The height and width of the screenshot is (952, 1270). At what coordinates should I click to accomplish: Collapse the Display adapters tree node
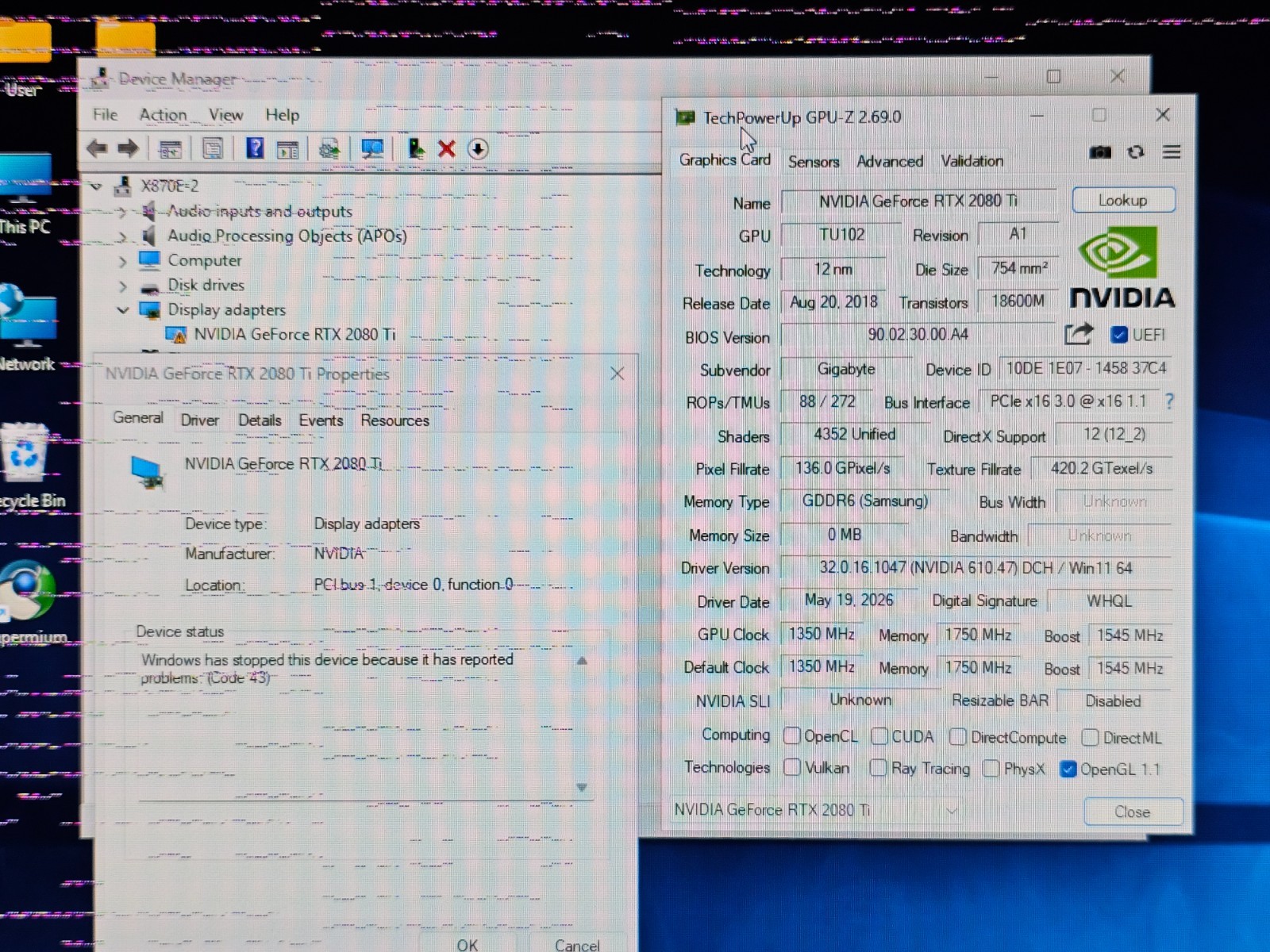click(x=123, y=310)
